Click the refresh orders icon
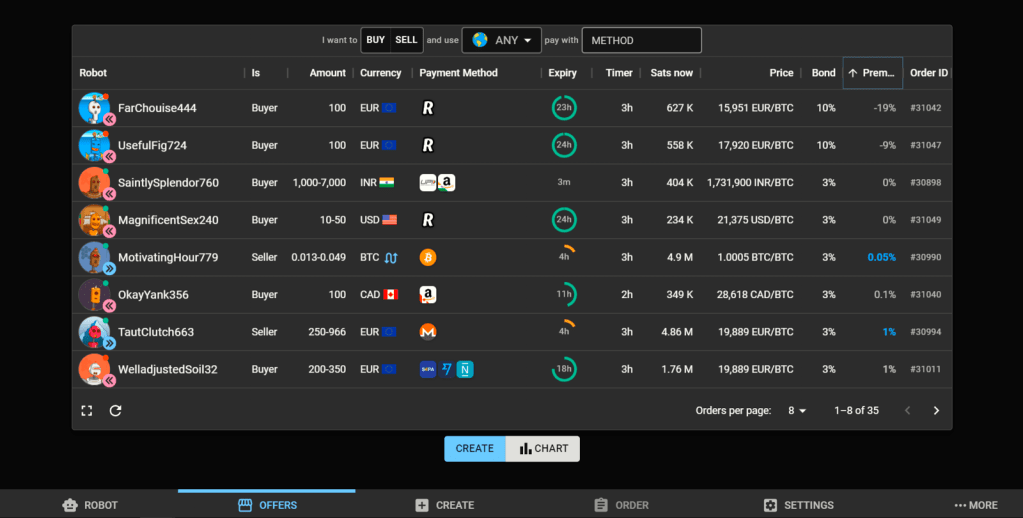The height and width of the screenshot is (518, 1023). click(x=115, y=410)
